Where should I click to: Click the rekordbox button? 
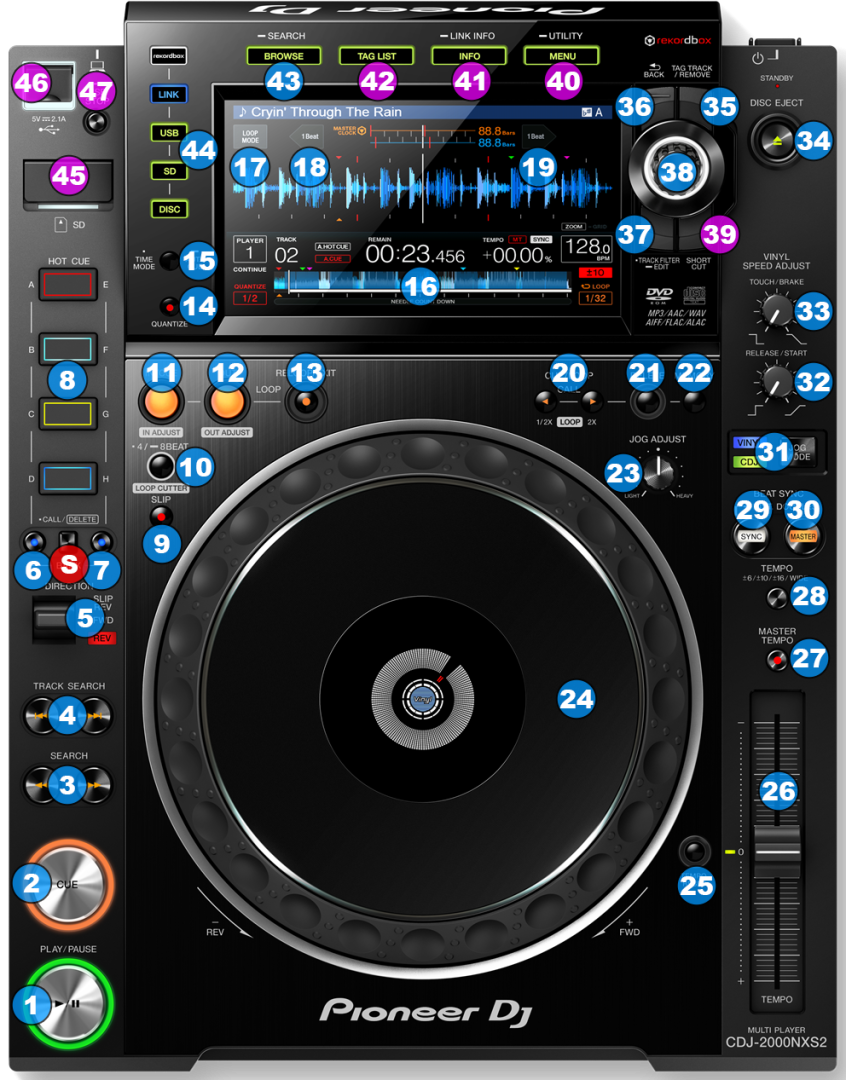pos(168,56)
